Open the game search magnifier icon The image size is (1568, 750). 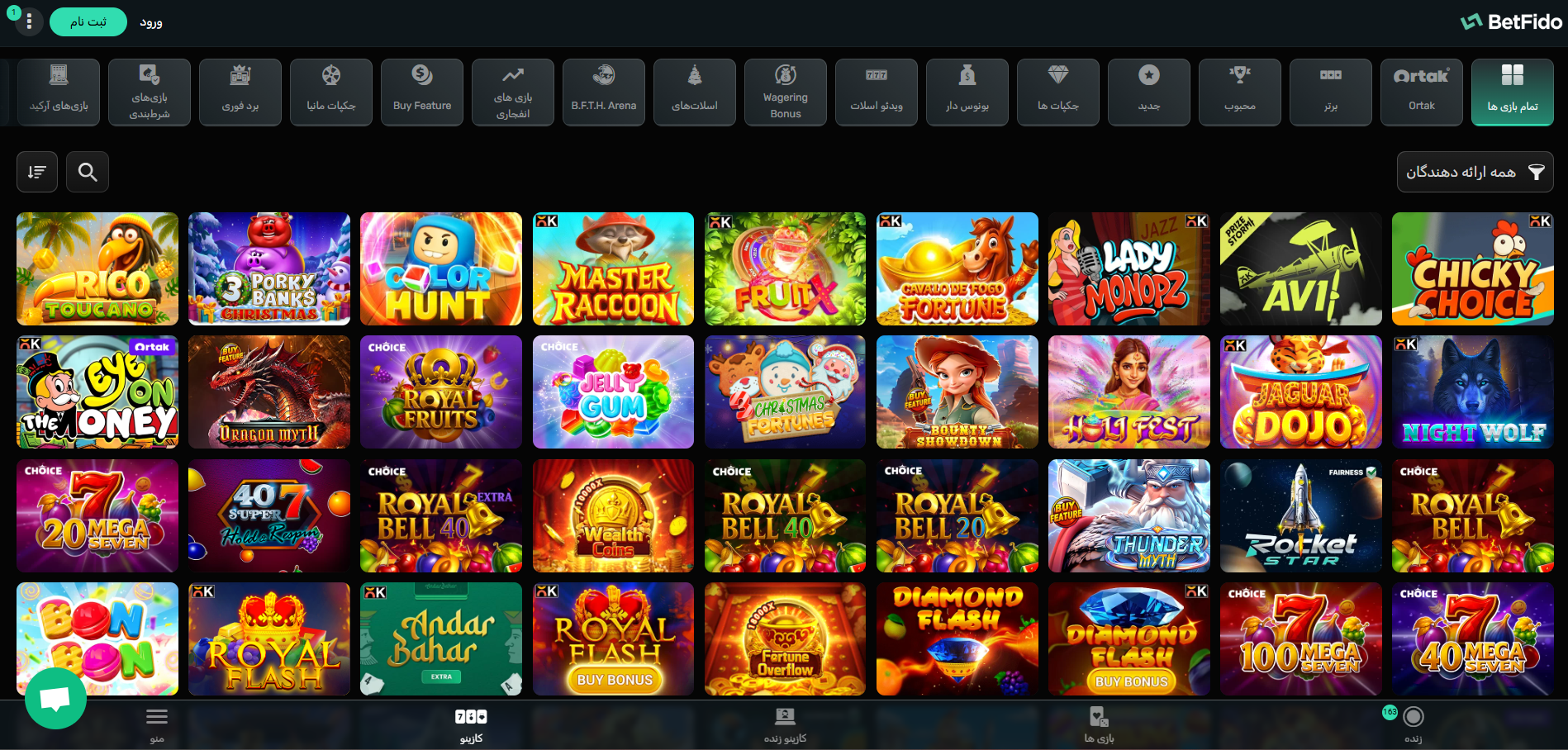point(88,172)
